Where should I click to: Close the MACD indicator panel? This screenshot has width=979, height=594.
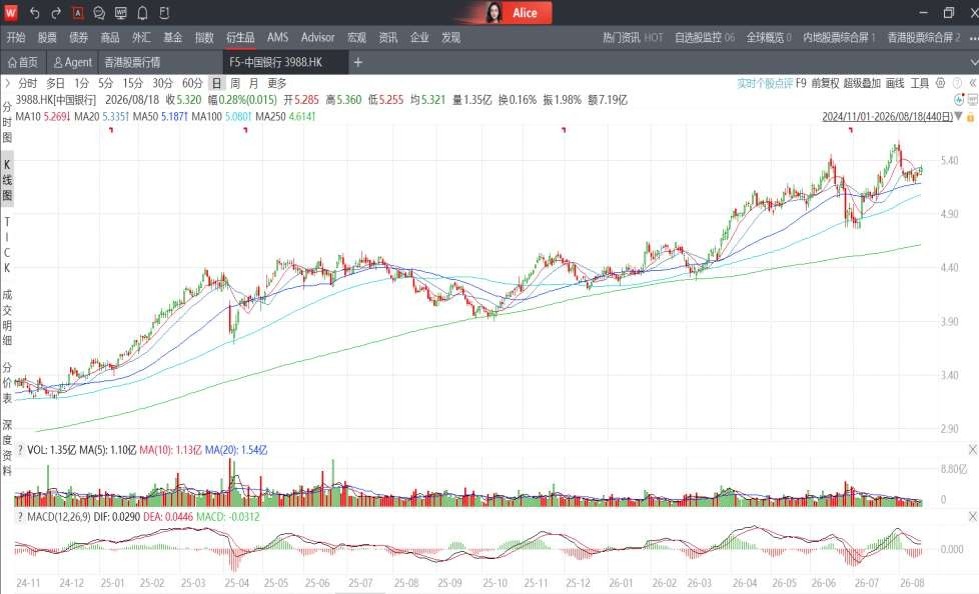coord(972,517)
